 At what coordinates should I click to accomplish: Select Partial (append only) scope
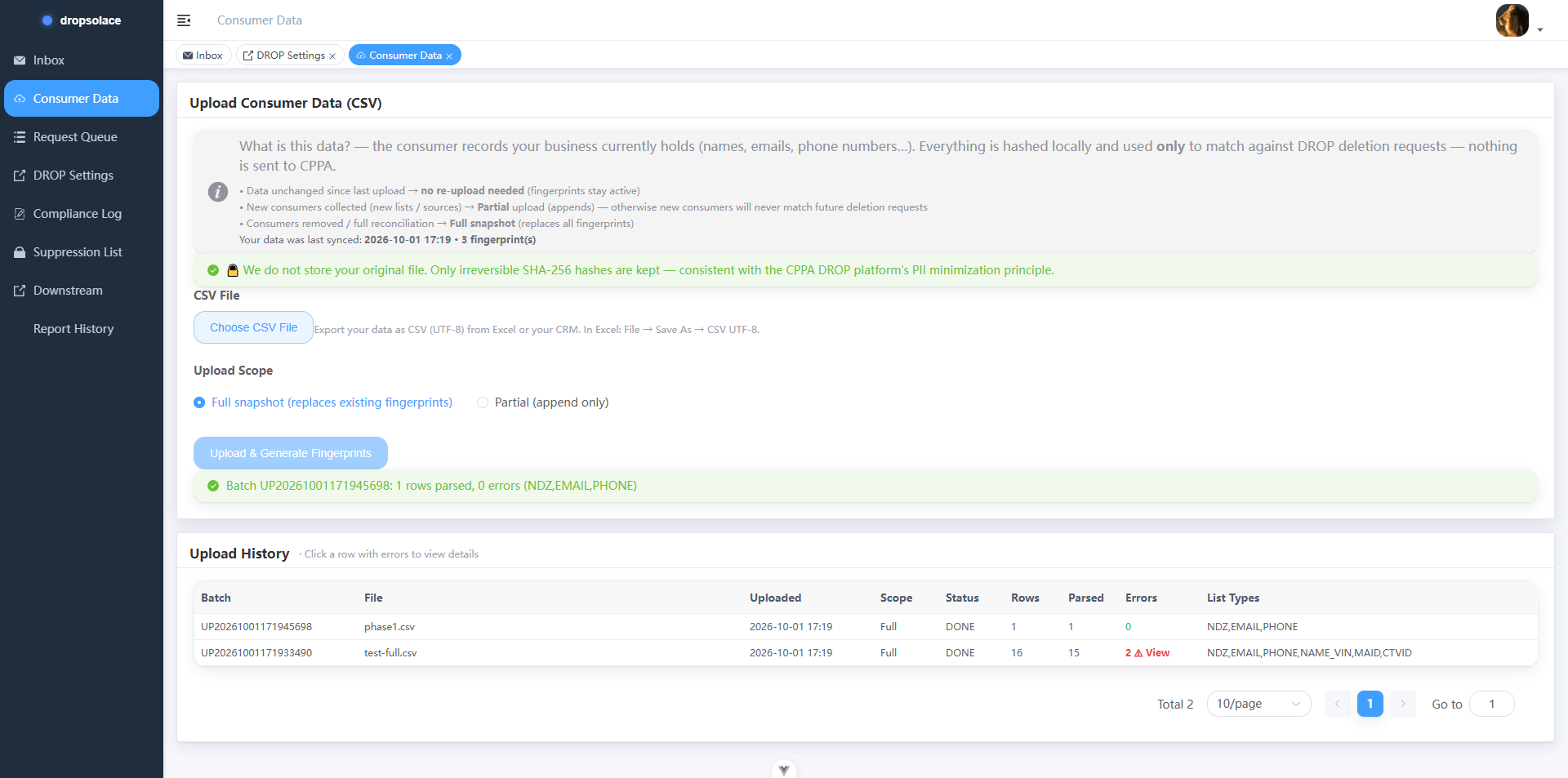click(x=543, y=402)
